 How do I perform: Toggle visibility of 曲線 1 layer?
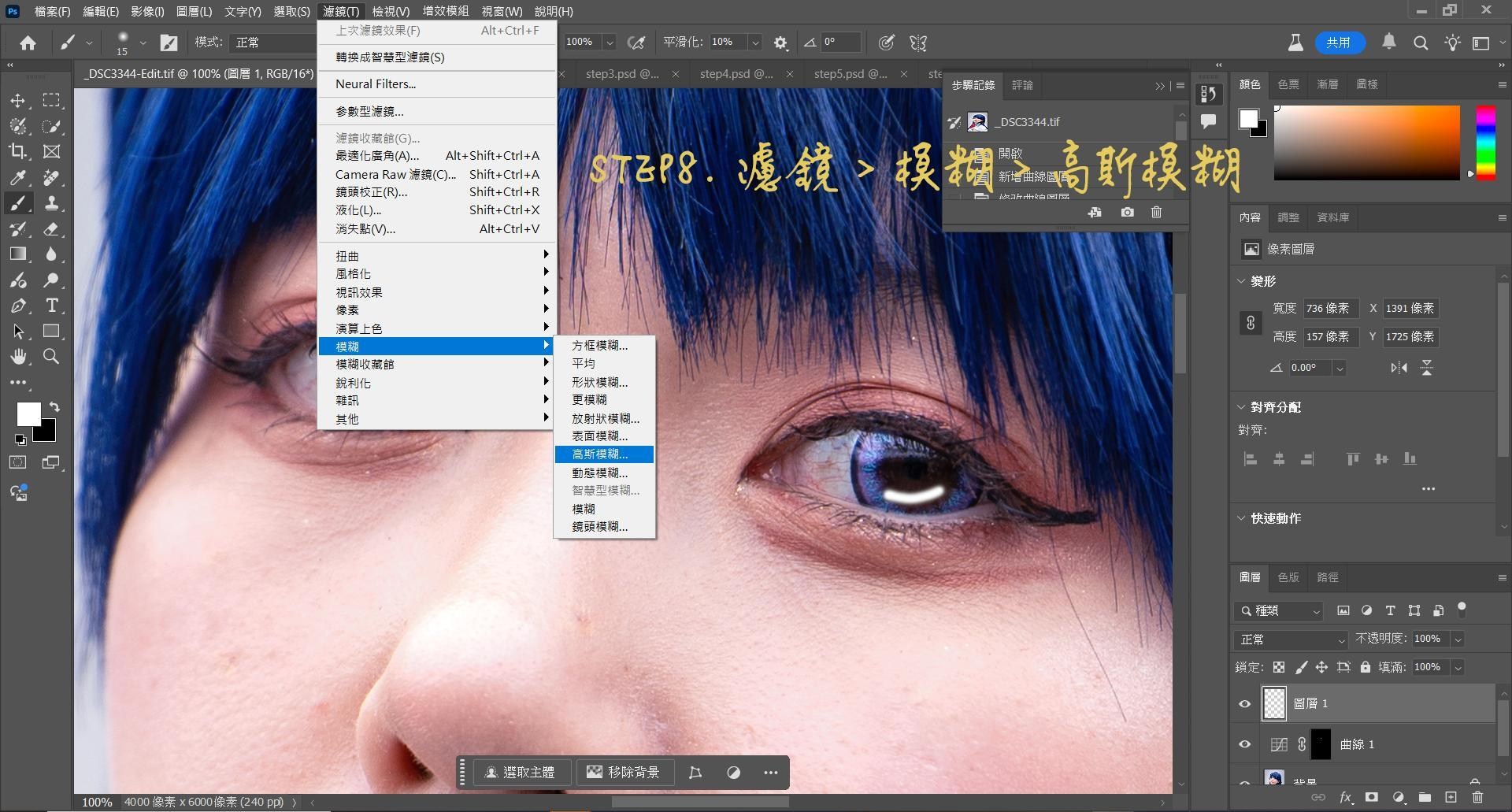click(x=1245, y=744)
